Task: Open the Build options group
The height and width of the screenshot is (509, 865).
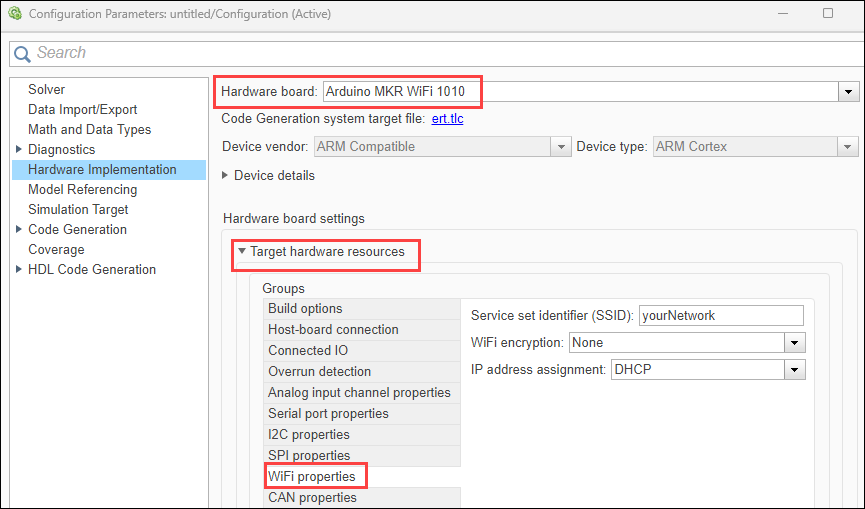Action: (x=305, y=309)
